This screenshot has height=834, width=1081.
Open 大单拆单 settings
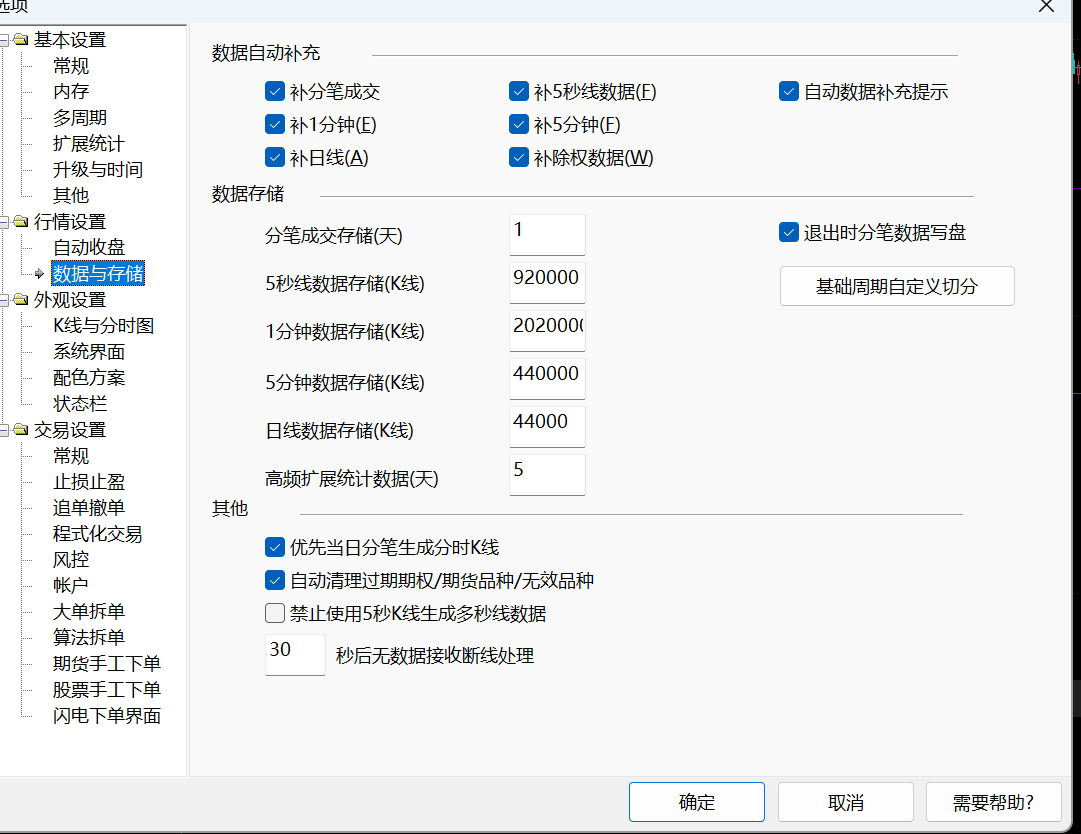pyautogui.click(x=89, y=611)
